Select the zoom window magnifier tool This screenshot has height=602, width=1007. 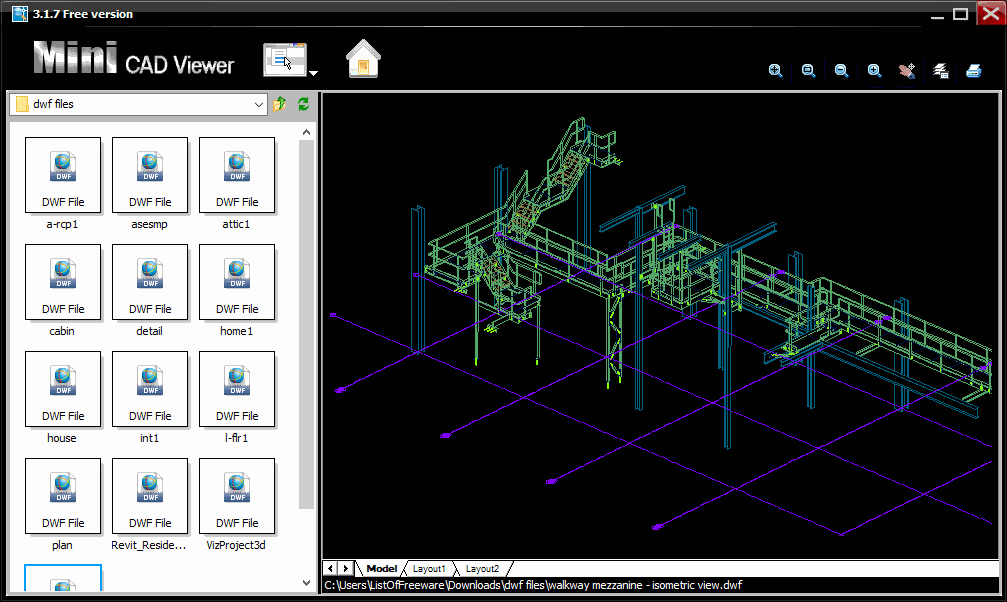click(809, 71)
